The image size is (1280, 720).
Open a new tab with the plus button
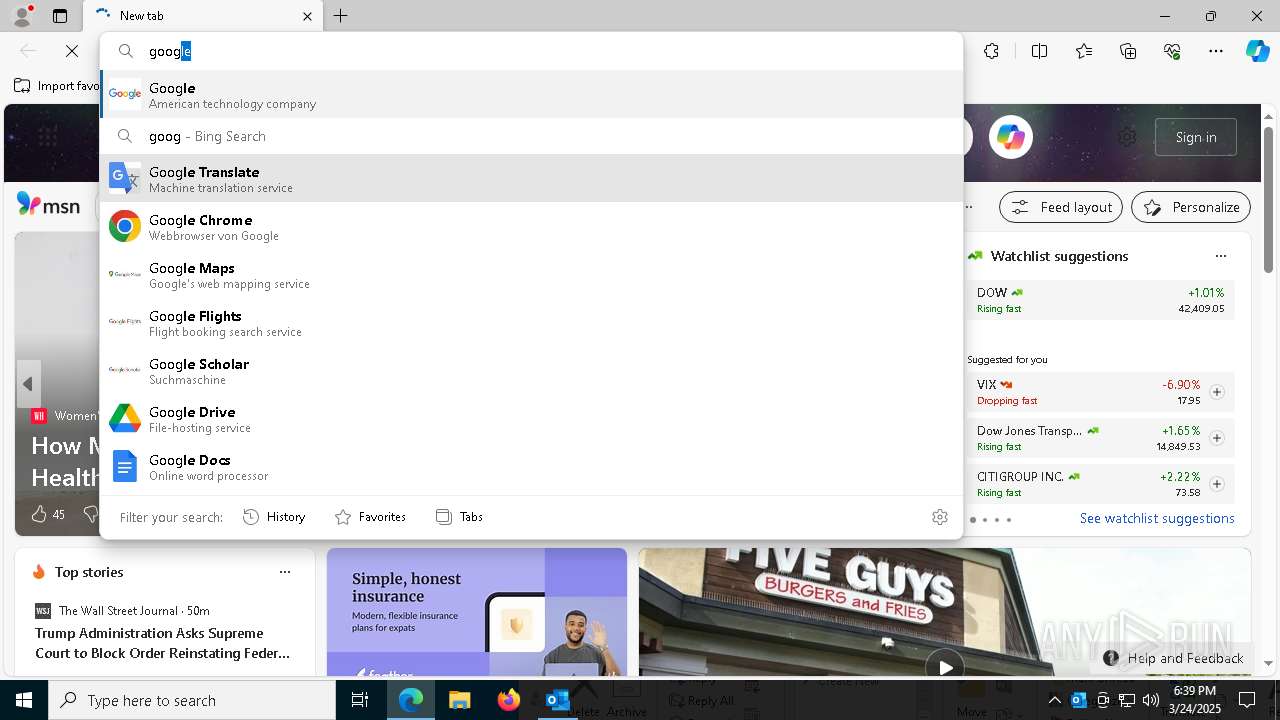click(x=341, y=16)
